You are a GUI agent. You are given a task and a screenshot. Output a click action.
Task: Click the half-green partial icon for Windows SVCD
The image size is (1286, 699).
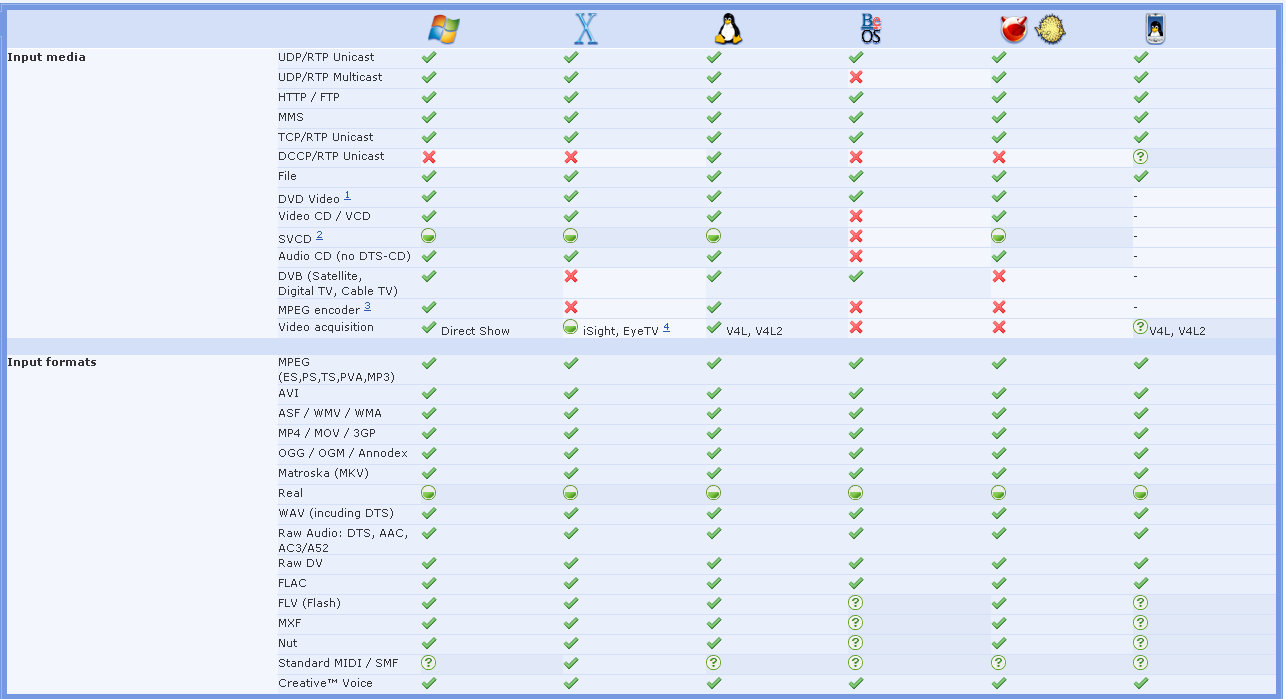429,237
